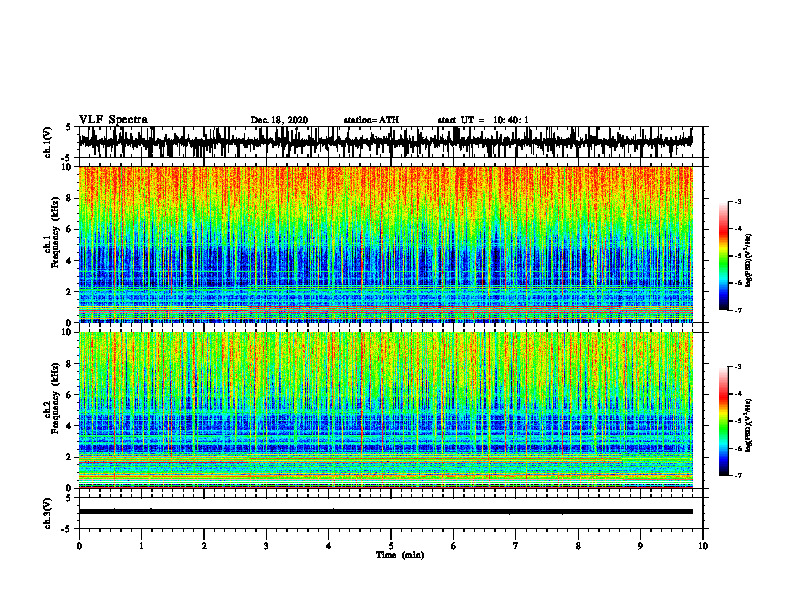Click time axis tick label '8'
The image size is (792, 612).
click(578, 546)
